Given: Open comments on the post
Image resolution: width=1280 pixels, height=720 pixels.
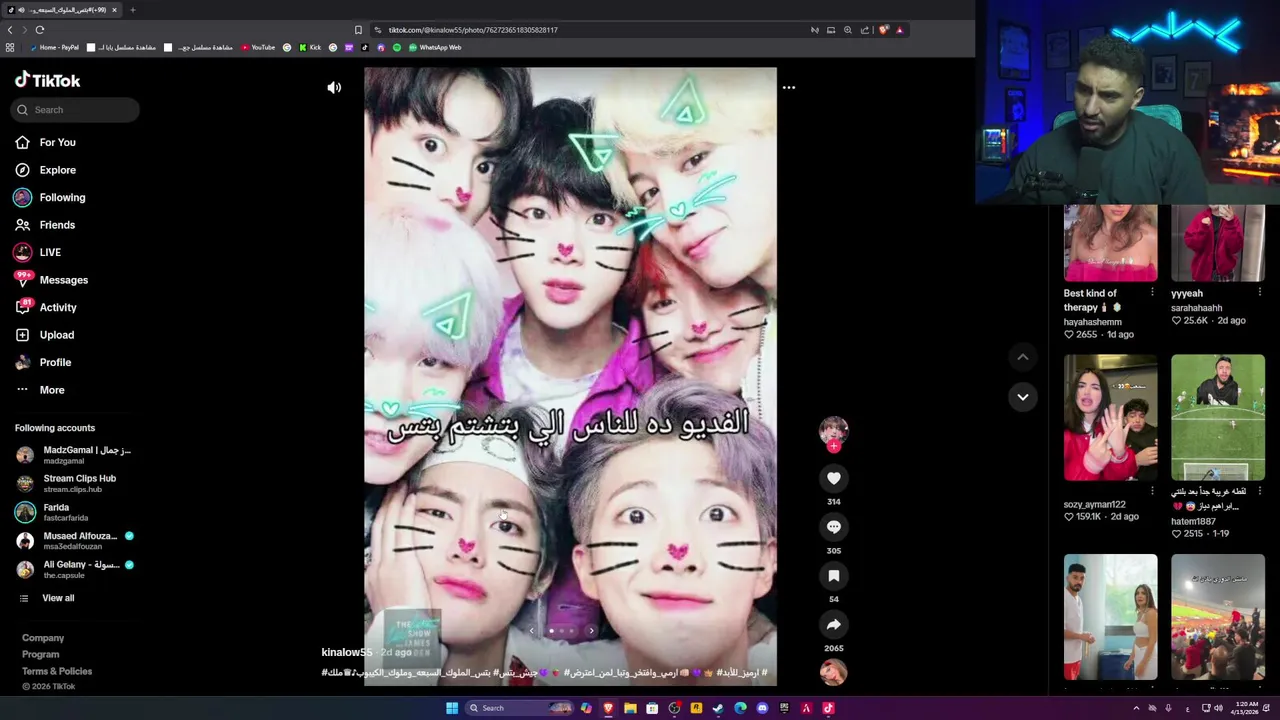Looking at the screenshot, I should (x=833, y=527).
